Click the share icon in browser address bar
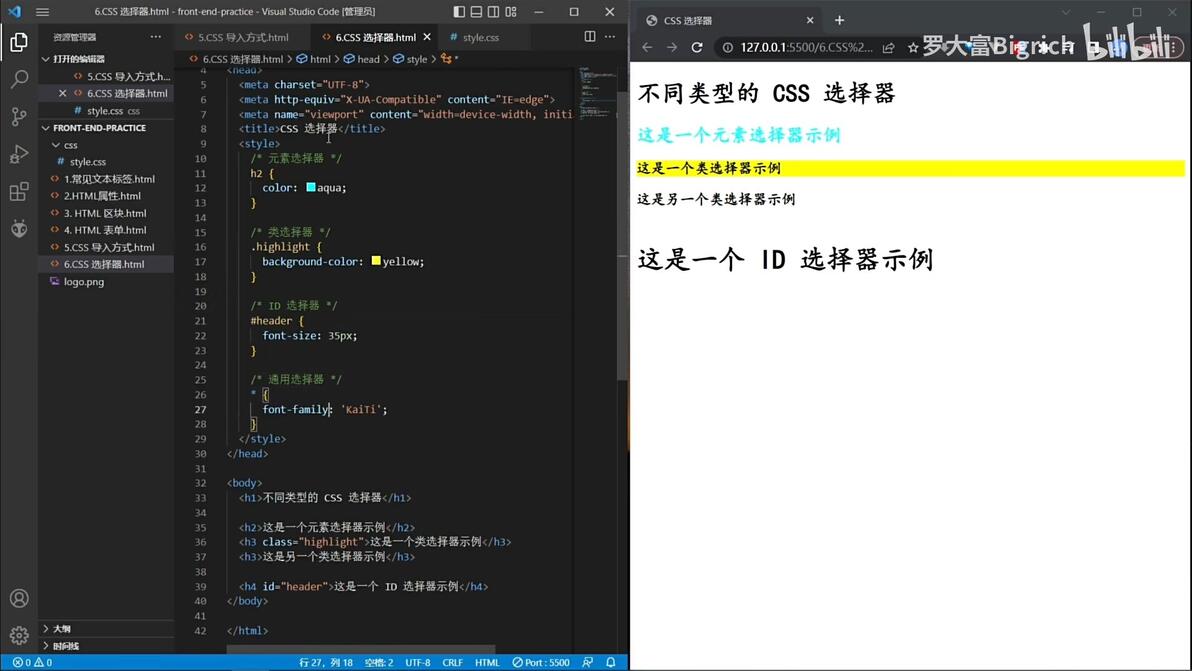Image resolution: width=1192 pixels, height=671 pixels. tap(889, 47)
